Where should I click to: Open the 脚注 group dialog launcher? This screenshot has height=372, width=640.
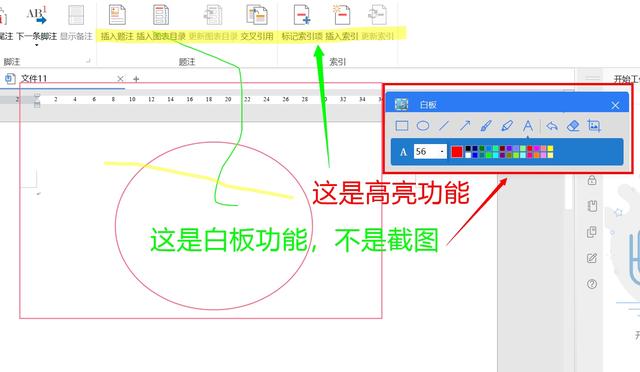click(88, 61)
